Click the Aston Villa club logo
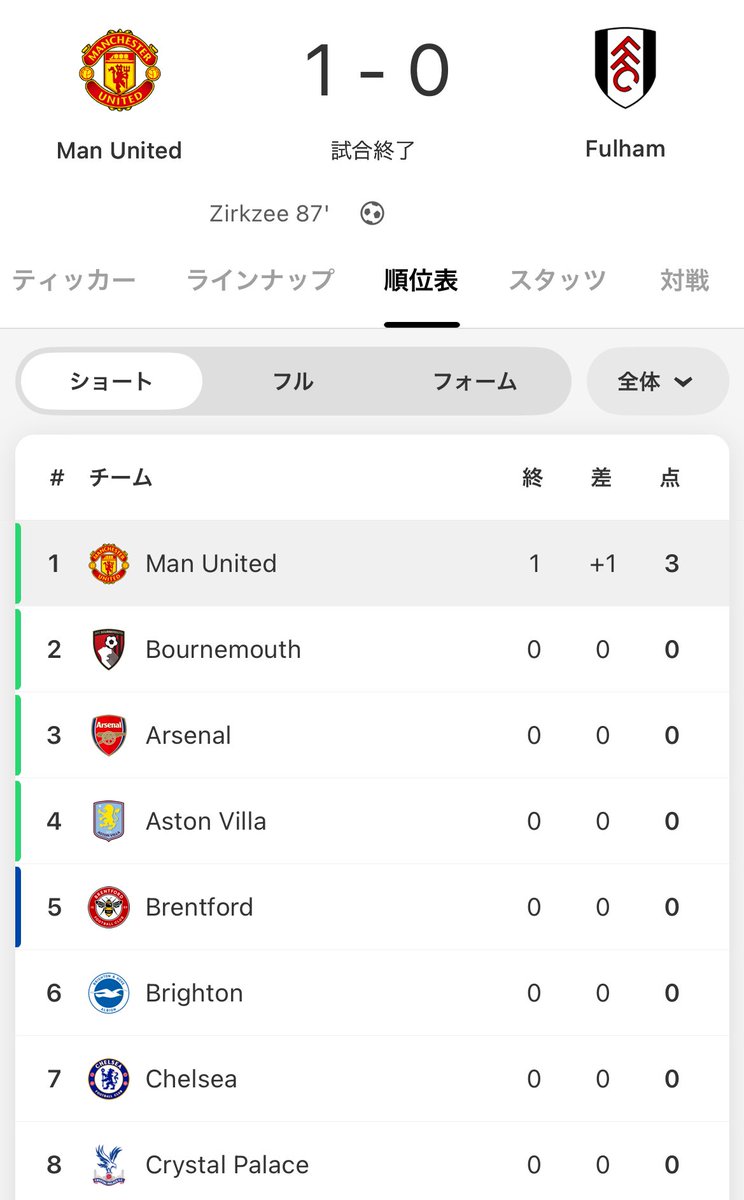 (x=108, y=821)
